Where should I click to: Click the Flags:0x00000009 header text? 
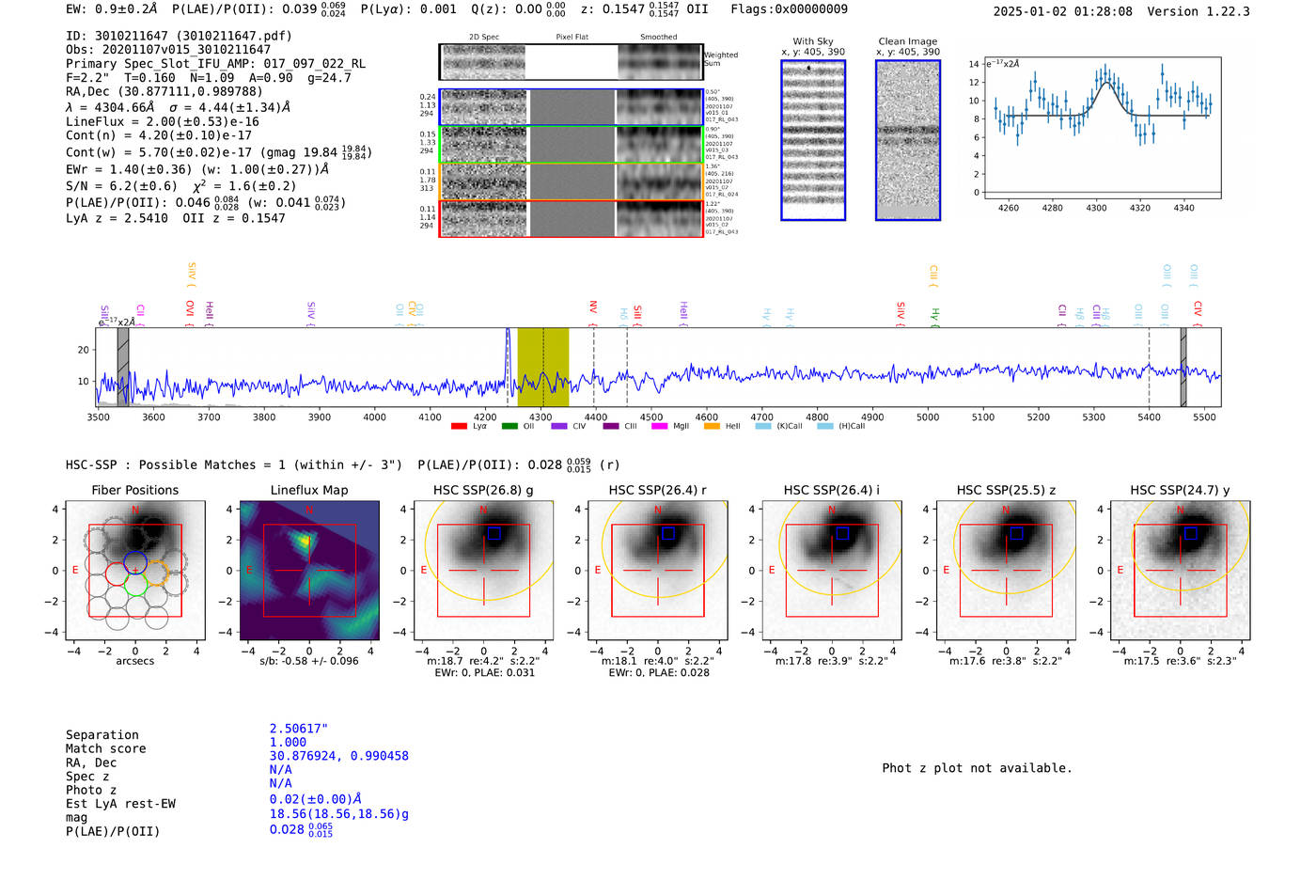pos(789,9)
